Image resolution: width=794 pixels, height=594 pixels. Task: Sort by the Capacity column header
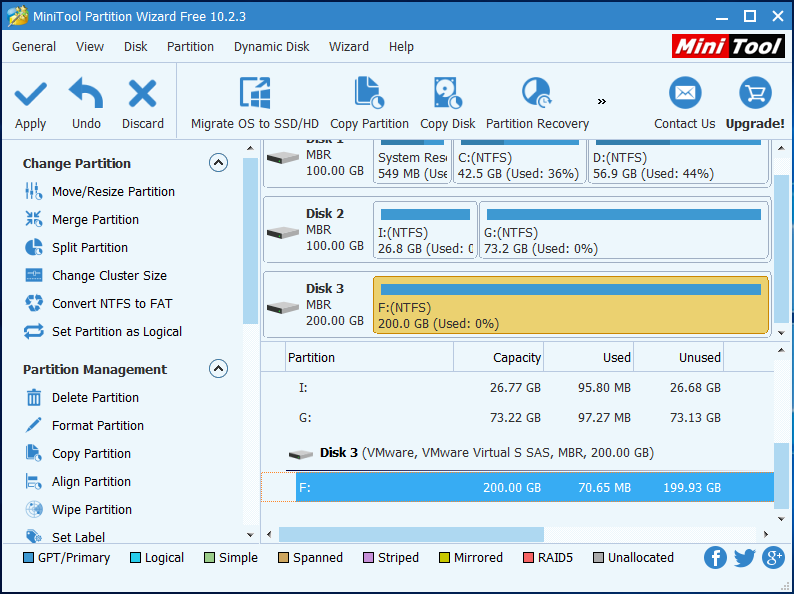[x=498, y=358]
